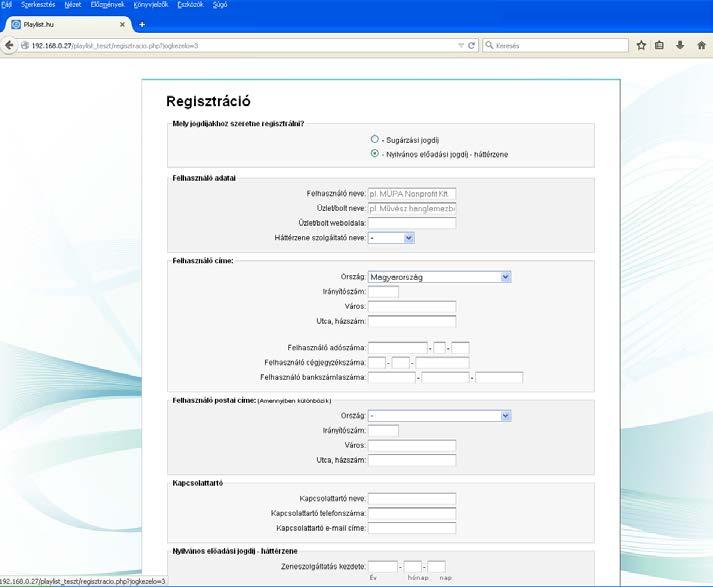Click the Kapcsolattartó neve input field
Image resolution: width=713 pixels, height=587 pixels.
(412, 498)
